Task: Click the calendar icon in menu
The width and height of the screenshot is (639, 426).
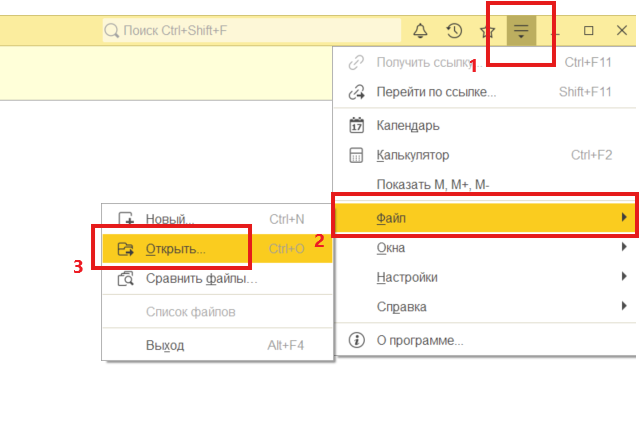Action: (356, 126)
